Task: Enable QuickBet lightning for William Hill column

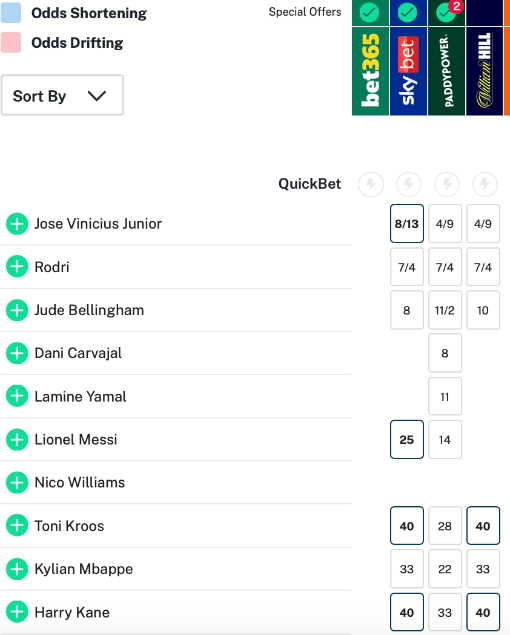Action: [x=485, y=184]
